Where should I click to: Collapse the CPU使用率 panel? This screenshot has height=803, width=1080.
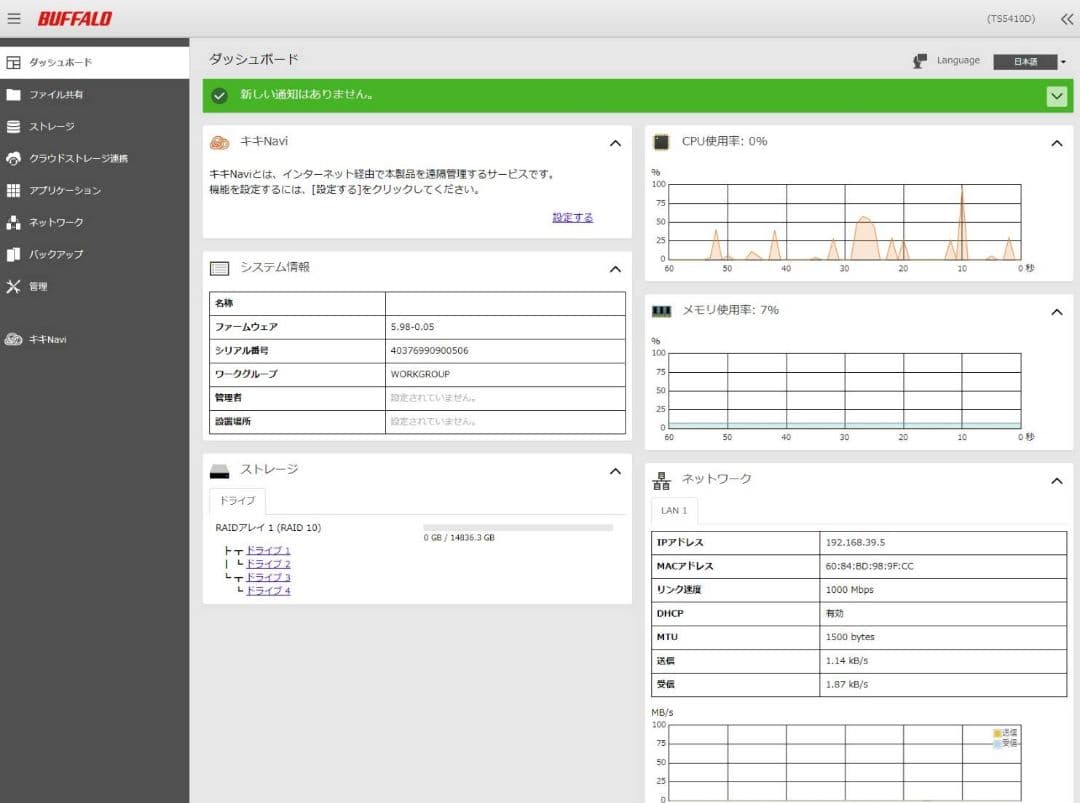pos(1057,142)
